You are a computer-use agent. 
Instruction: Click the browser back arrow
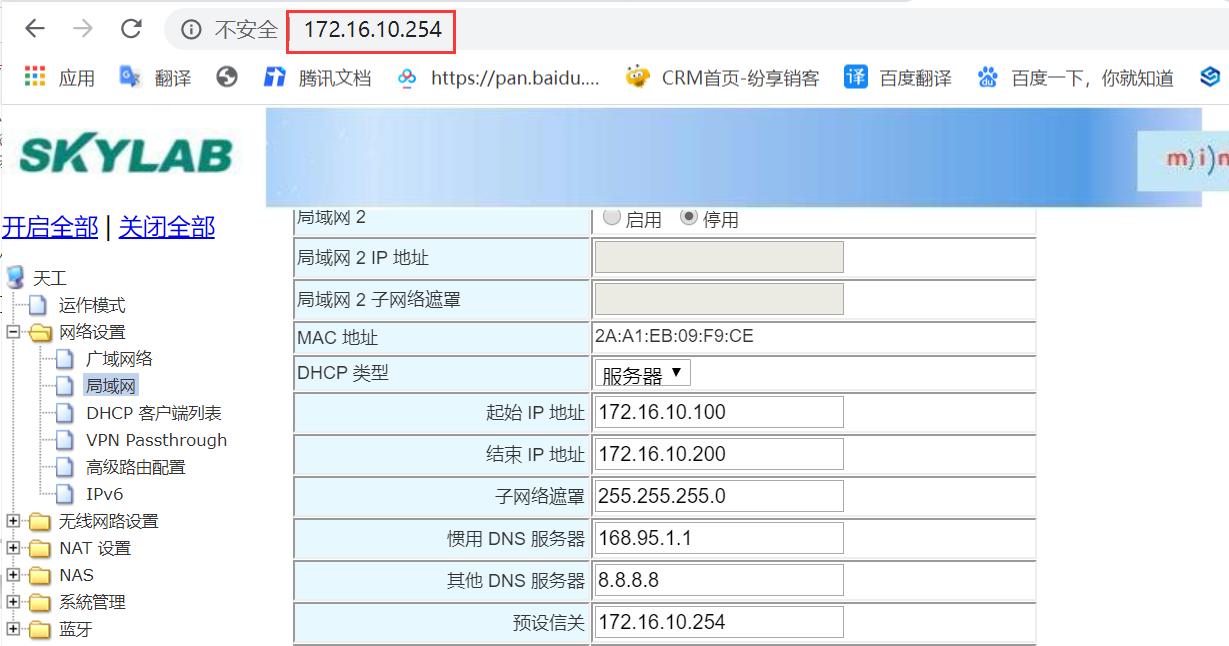(x=35, y=29)
